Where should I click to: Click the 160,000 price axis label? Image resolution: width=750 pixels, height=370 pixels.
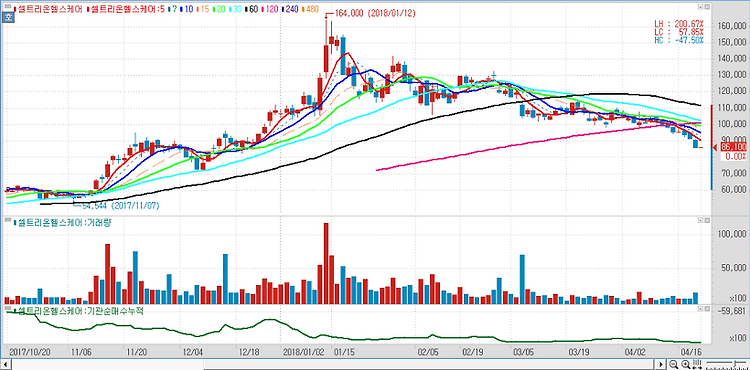[x=731, y=26]
